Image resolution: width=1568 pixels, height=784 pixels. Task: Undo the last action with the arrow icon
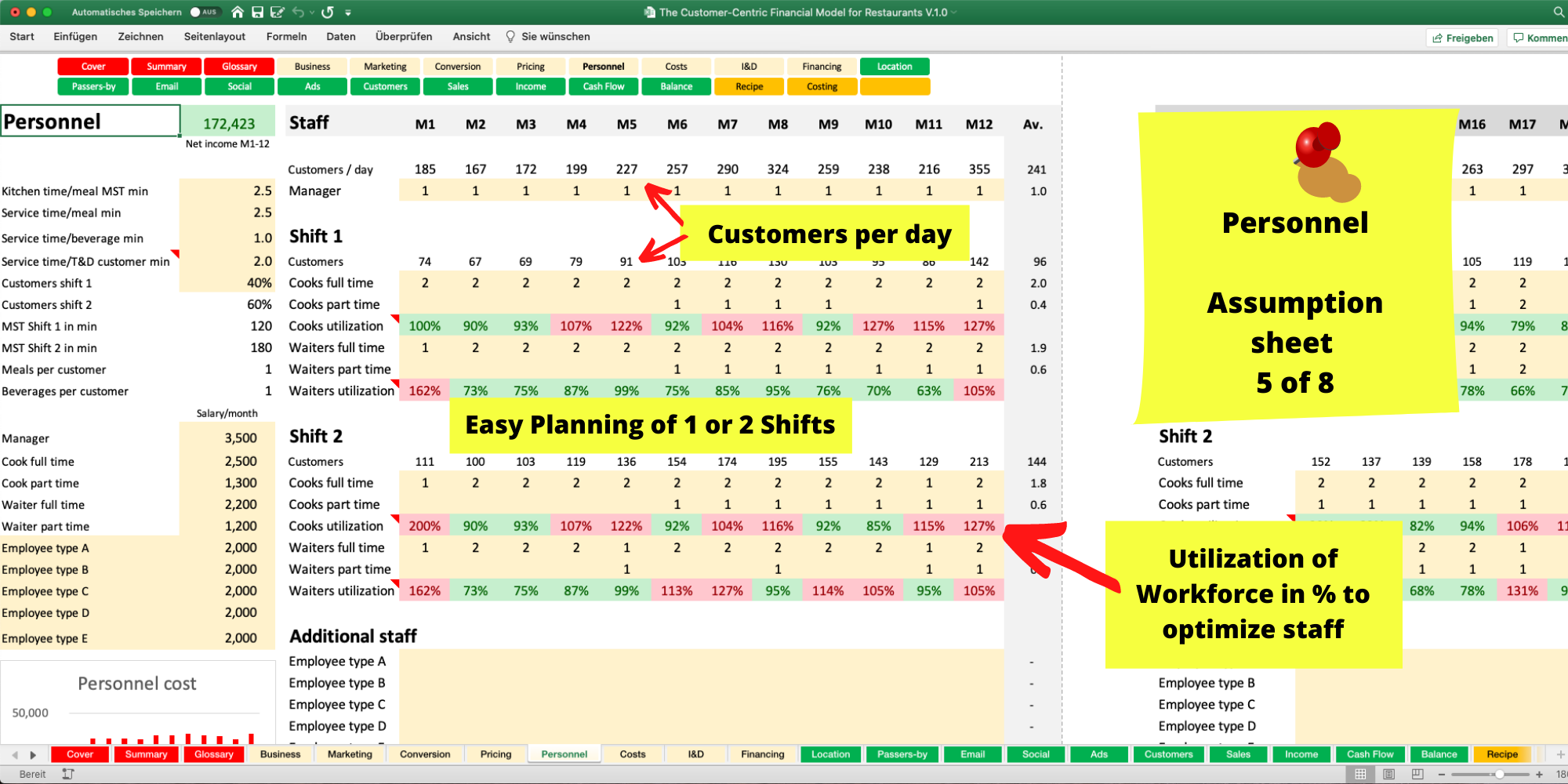click(298, 12)
